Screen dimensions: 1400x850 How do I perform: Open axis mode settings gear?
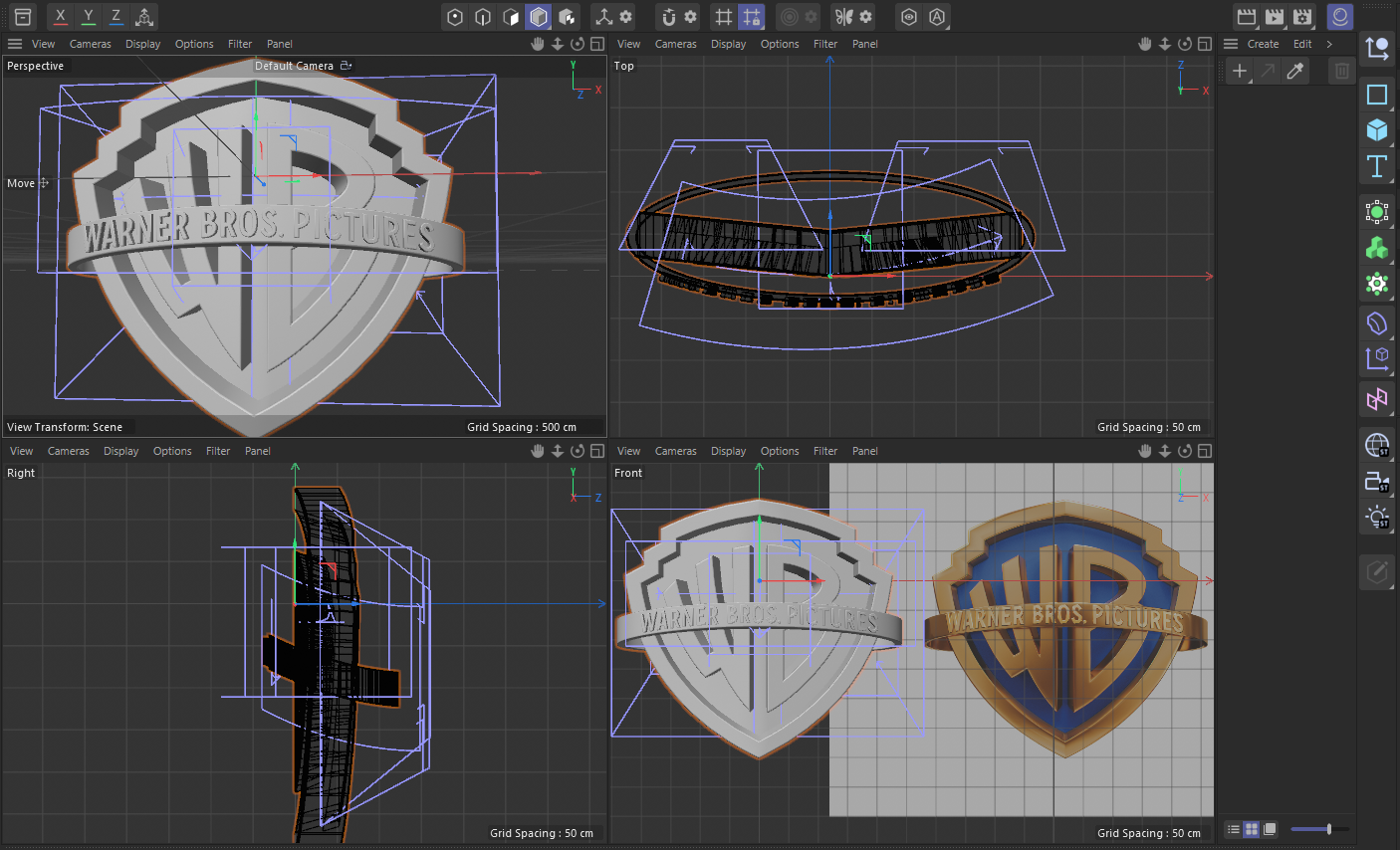(625, 16)
